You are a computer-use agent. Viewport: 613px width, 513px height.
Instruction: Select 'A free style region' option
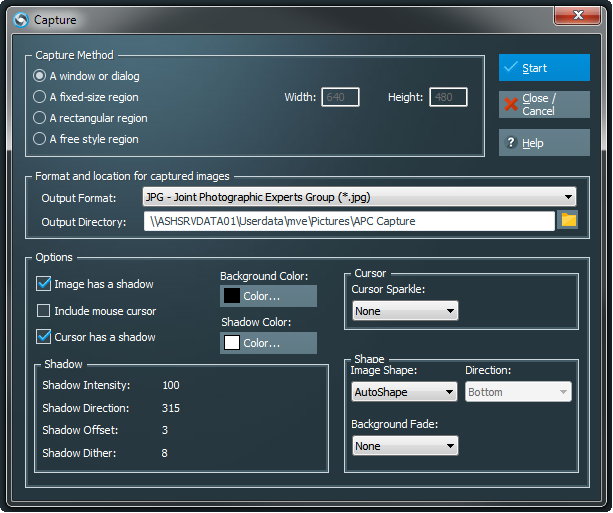[x=40, y=139]
